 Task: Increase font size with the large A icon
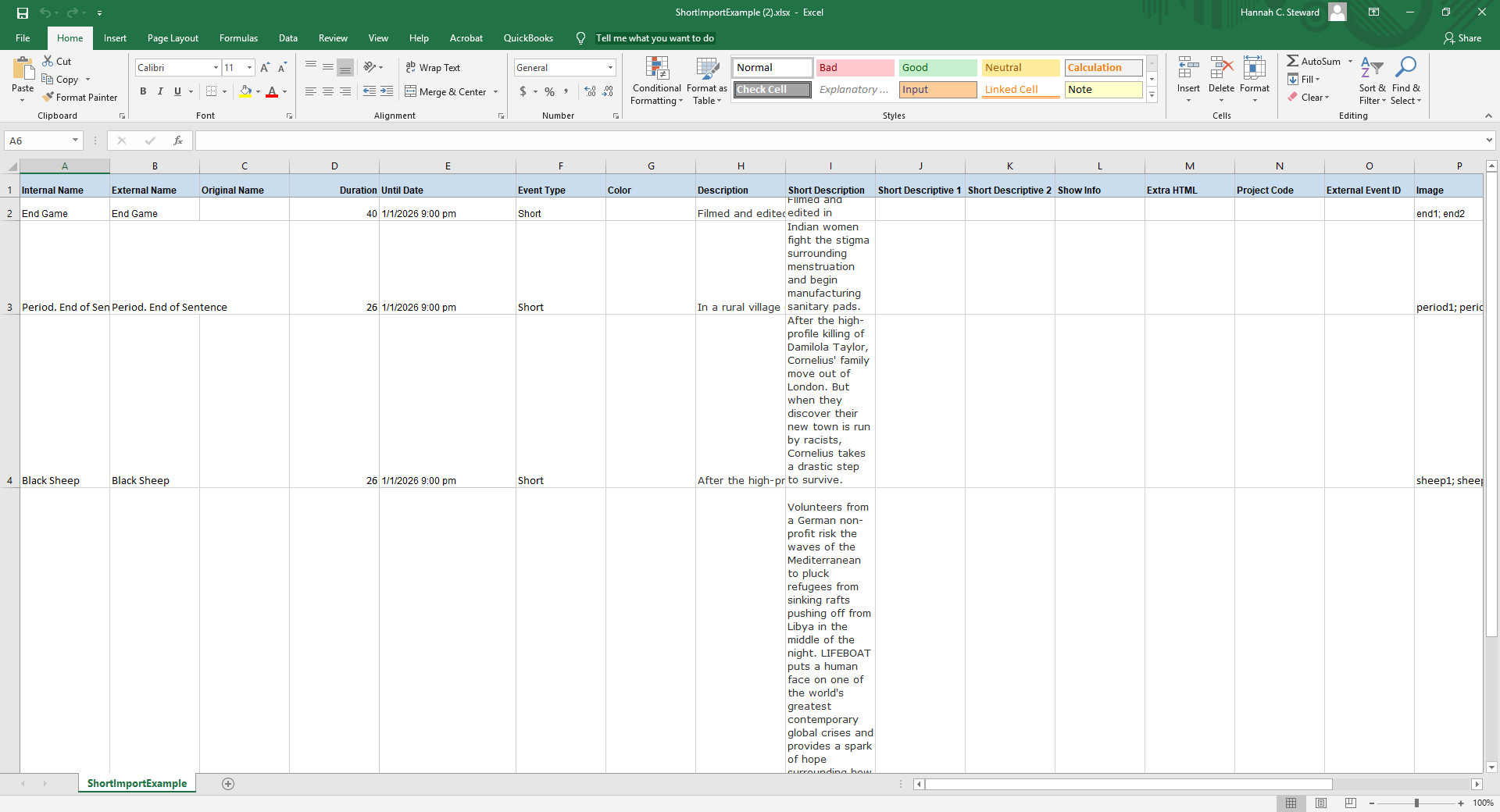point(265,68)
